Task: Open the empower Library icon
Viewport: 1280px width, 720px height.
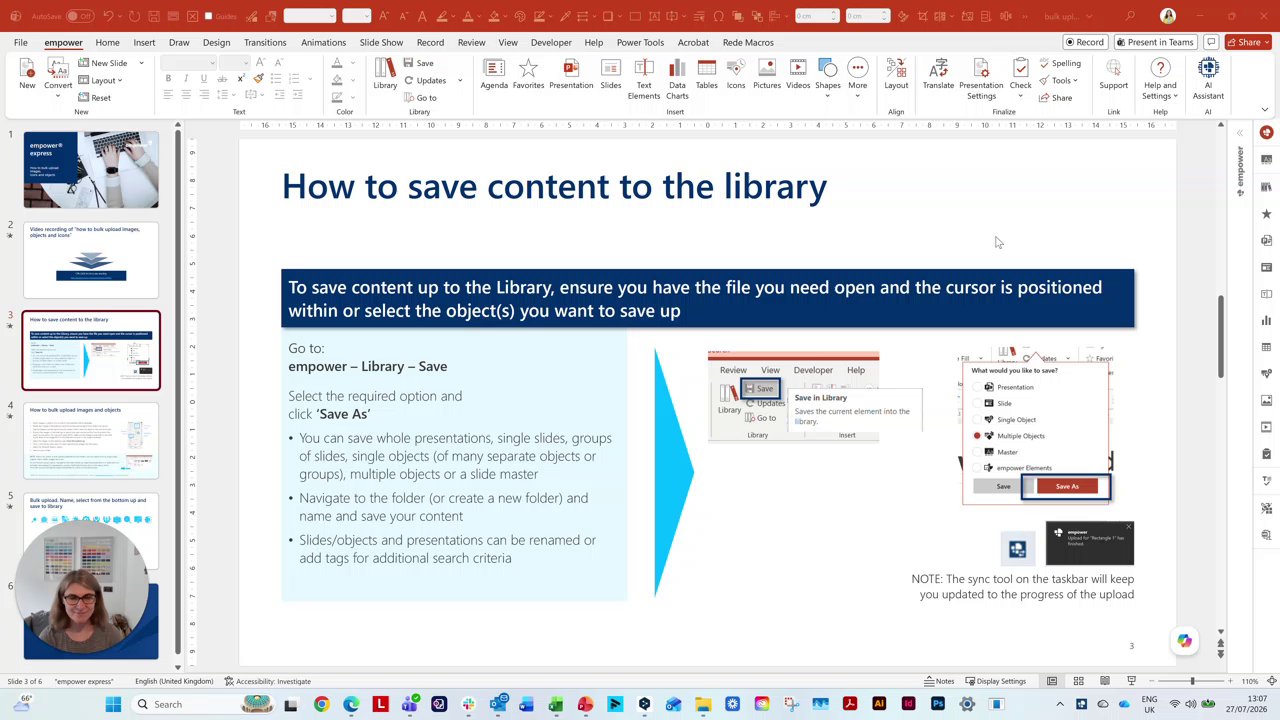Action: pyautogui.click(x=385, y=75)
